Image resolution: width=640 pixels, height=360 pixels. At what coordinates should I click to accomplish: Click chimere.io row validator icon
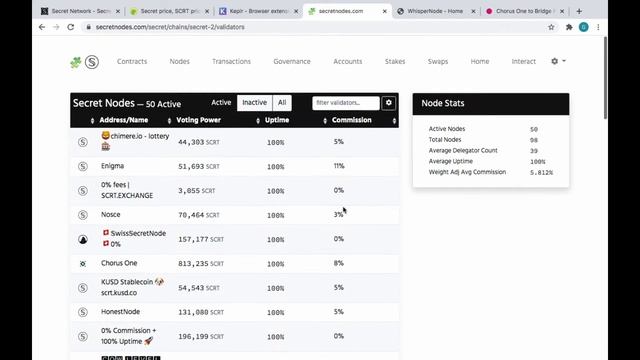[83, 142]
